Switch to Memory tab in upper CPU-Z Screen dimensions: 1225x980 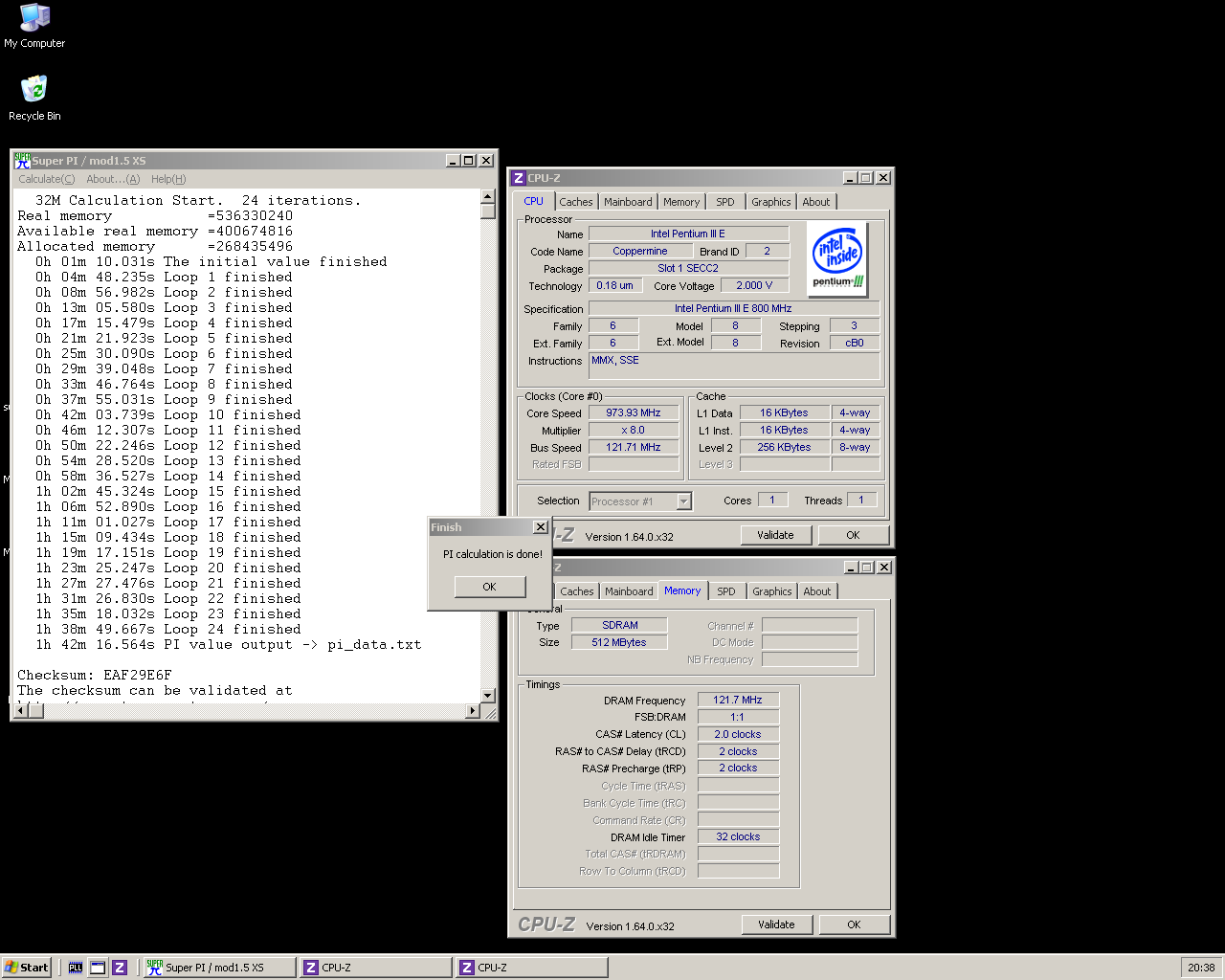pyautogui.click(x=681, y=202)
